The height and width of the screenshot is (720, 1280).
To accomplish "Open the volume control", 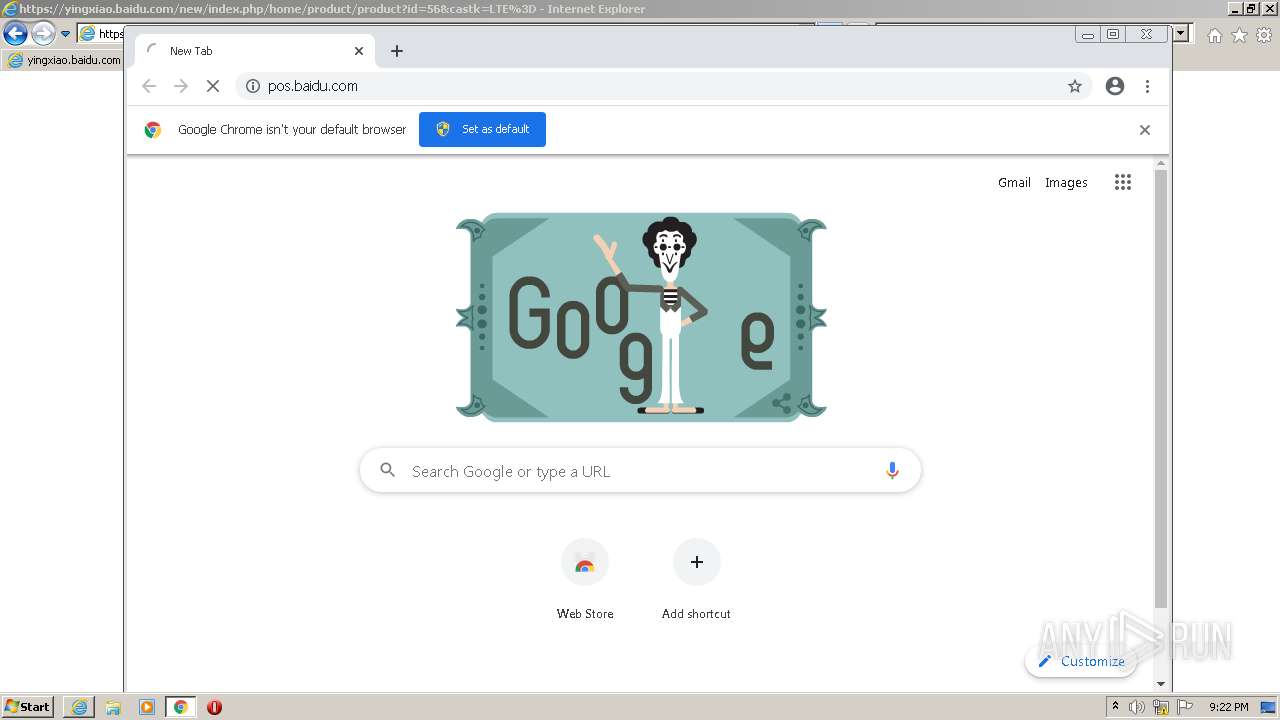I will coord(1137,707).
